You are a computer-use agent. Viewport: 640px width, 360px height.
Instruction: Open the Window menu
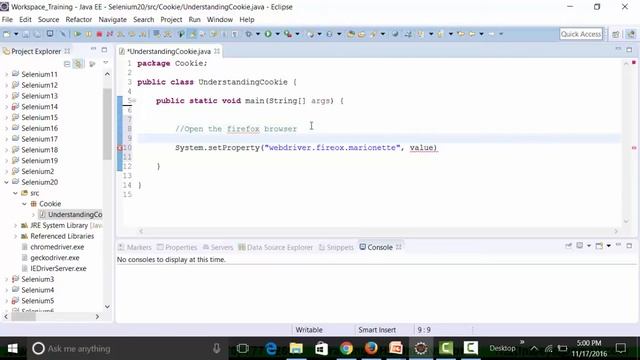[220, 20]
